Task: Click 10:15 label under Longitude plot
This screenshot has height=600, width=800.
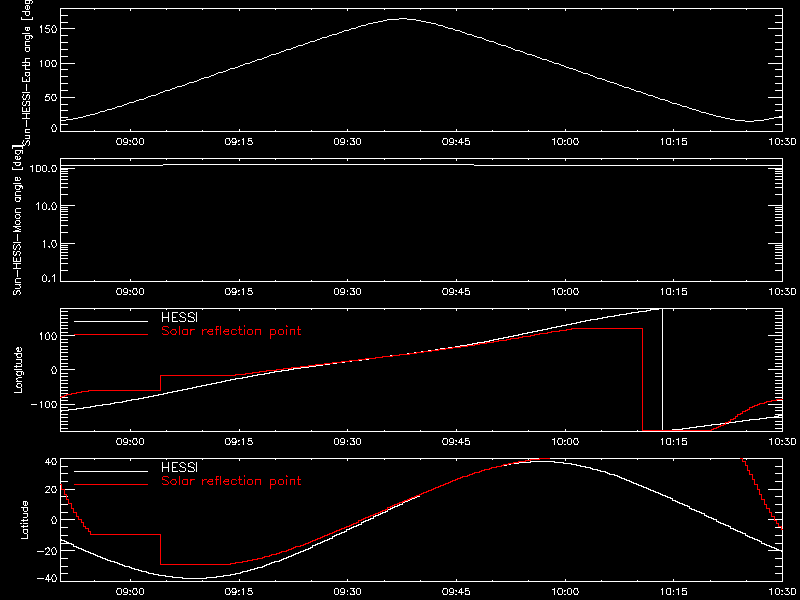Action: pos(673,441)
